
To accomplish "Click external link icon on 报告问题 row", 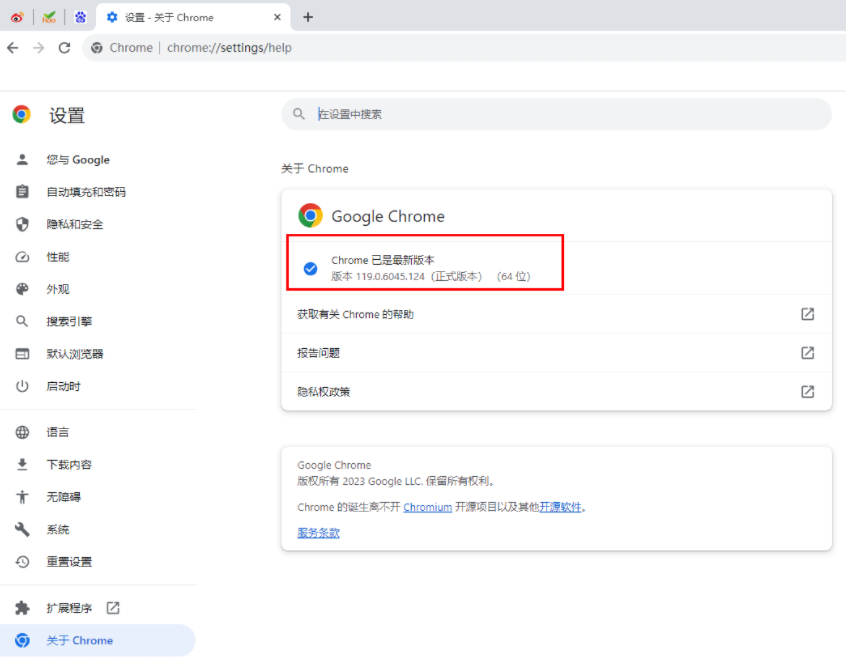I will (808, 353).
